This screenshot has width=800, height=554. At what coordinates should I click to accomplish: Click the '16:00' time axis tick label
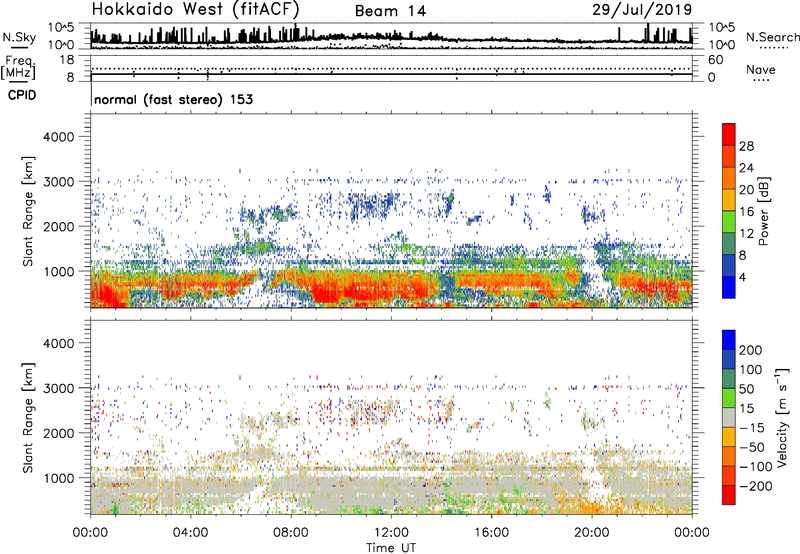tap(491, 533)
